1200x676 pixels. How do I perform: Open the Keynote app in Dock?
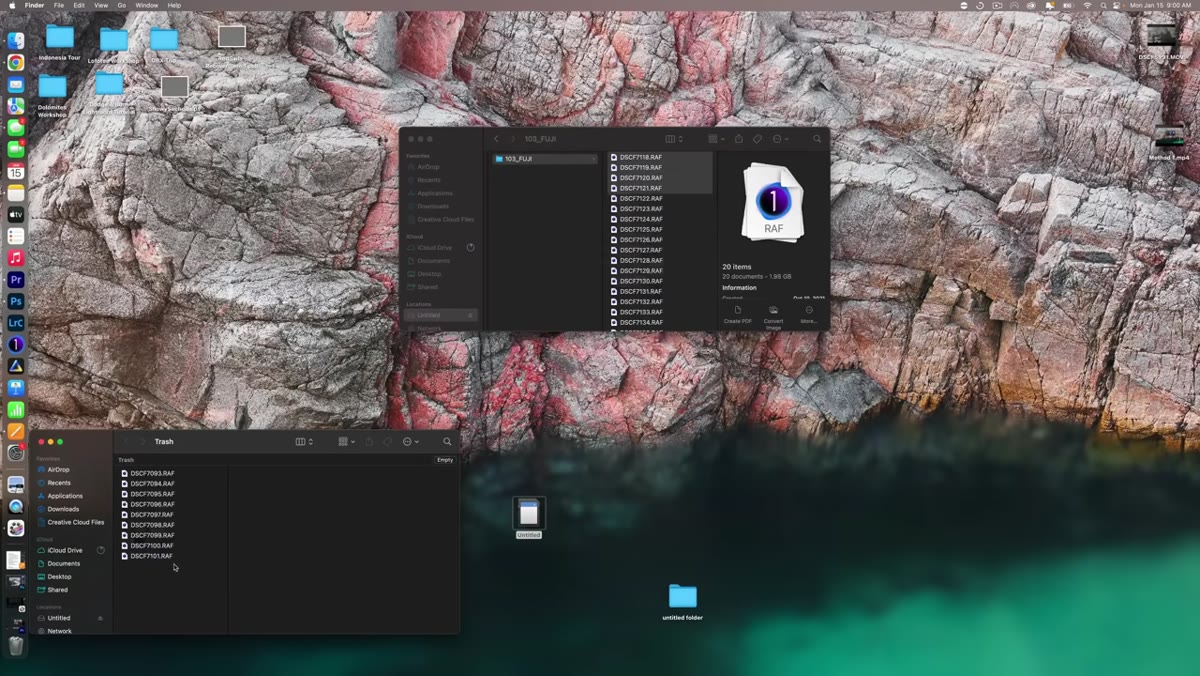16,388
